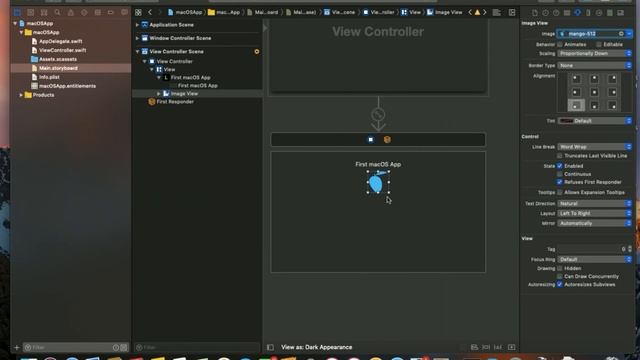This screenshot has width=640, height=360.
Task: Open the History inspector icon
Action: 545,13
